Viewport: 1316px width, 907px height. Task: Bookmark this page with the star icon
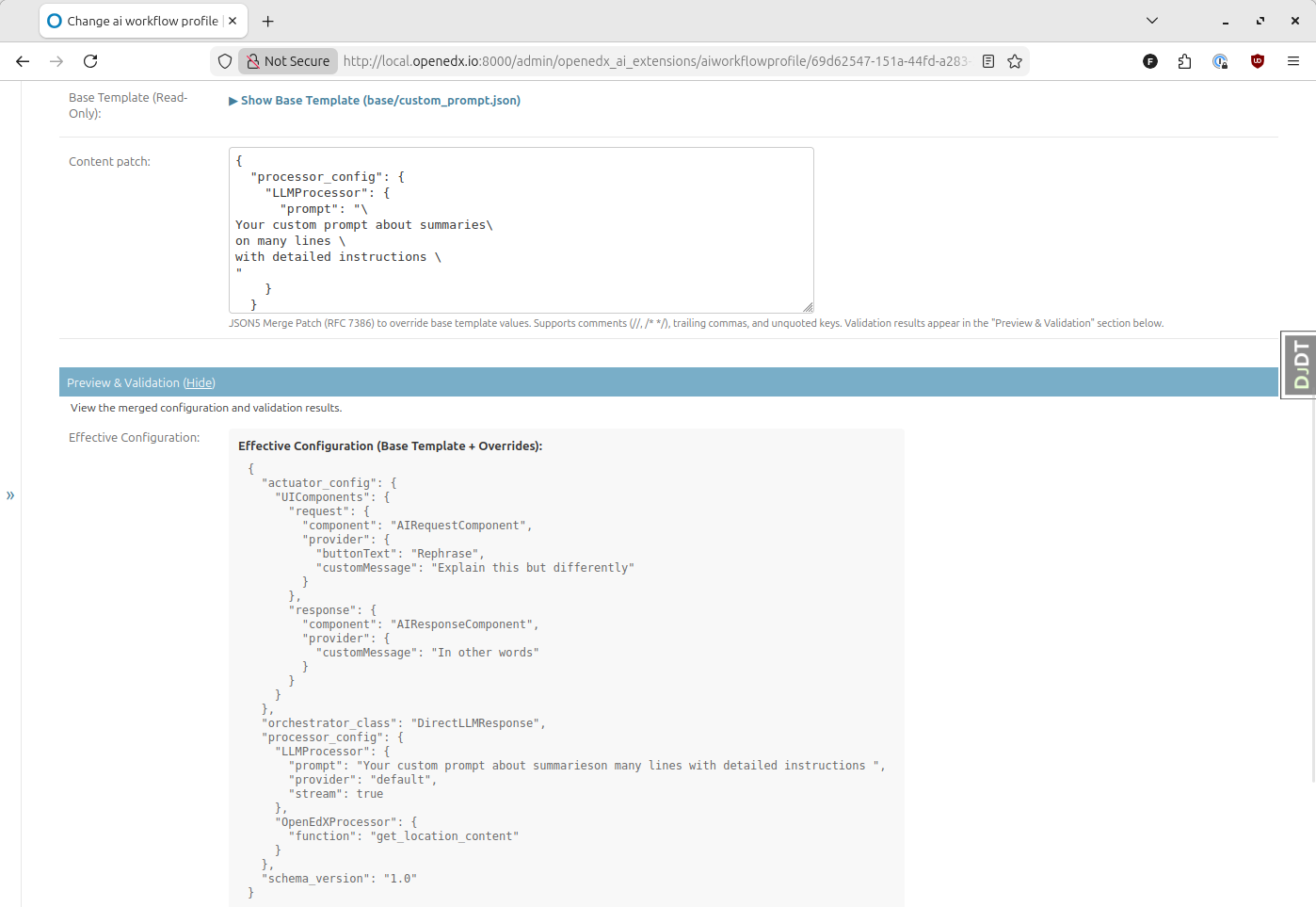tap(1015, 61)
